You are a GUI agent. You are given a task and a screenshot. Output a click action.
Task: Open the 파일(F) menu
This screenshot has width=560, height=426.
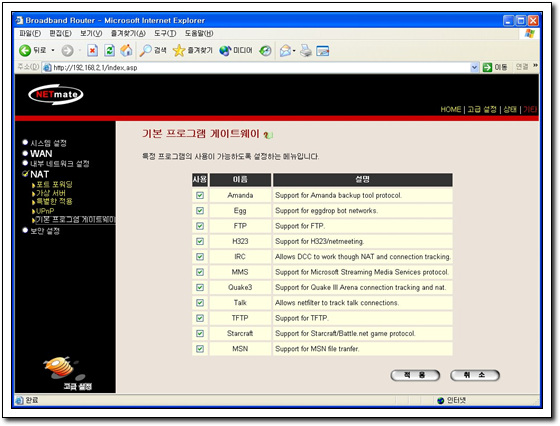[x=30, y=34]
